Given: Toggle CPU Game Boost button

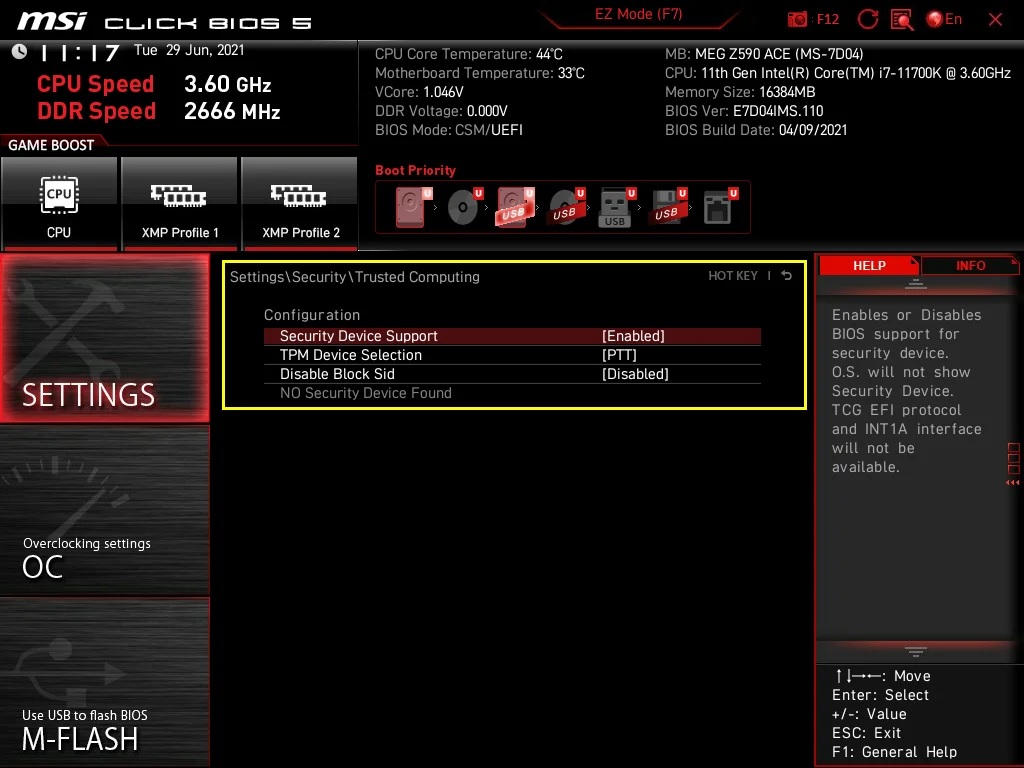Looking at the screenshot, I should [59, 204].
